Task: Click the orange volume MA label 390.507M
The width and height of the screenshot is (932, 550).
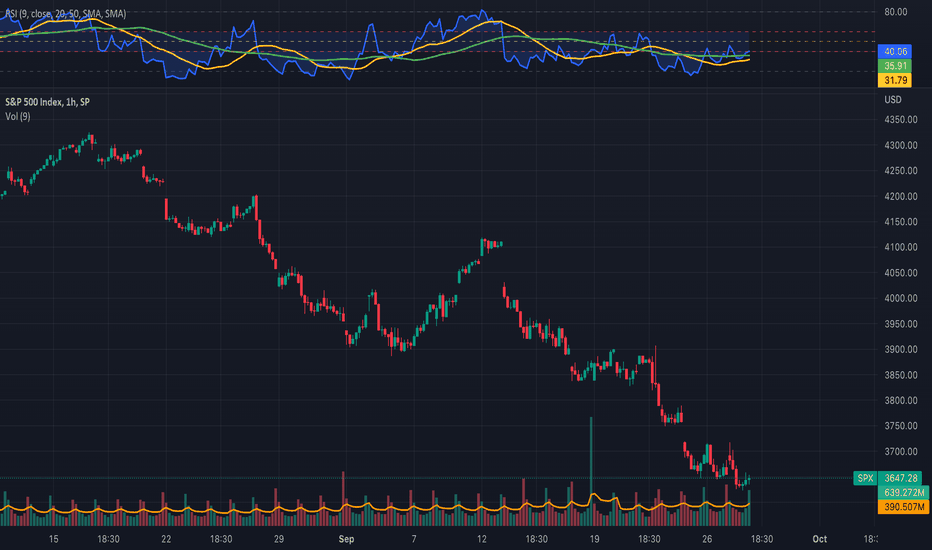Action: (903, 507)
